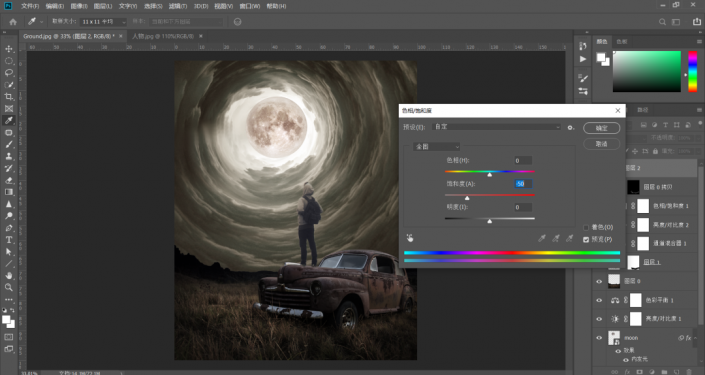The height and width of the screenshot is (375, 705).
Task: Select the Quick Selection tool
Action: [9, 85]
